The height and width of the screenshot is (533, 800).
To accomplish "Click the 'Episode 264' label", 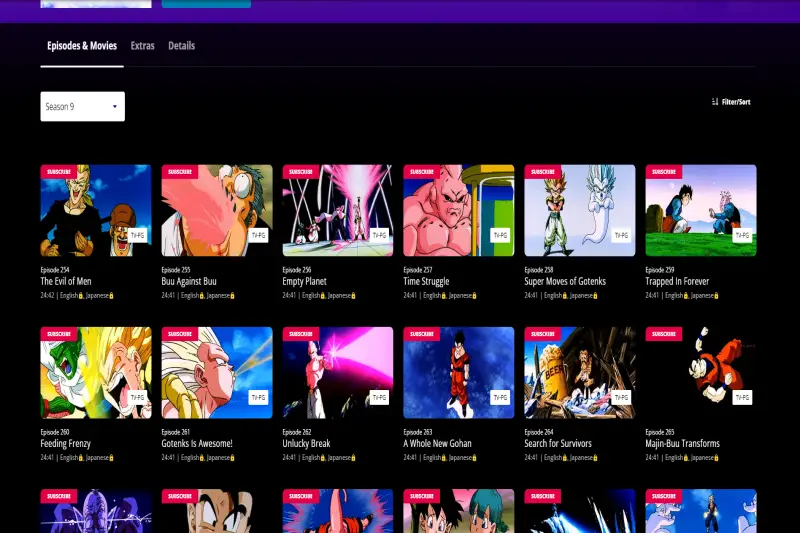I will [x=539, y=432].
